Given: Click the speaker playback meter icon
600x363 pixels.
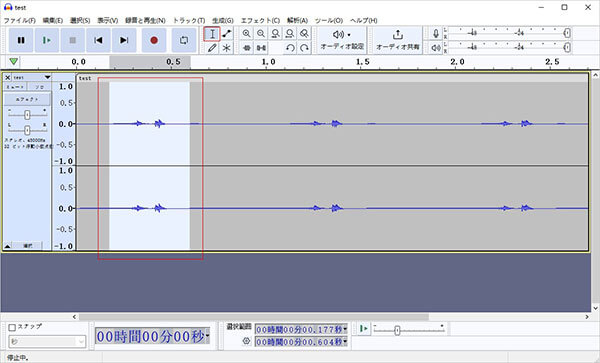Looking at the screenshot, I should (x=435, y=48).
